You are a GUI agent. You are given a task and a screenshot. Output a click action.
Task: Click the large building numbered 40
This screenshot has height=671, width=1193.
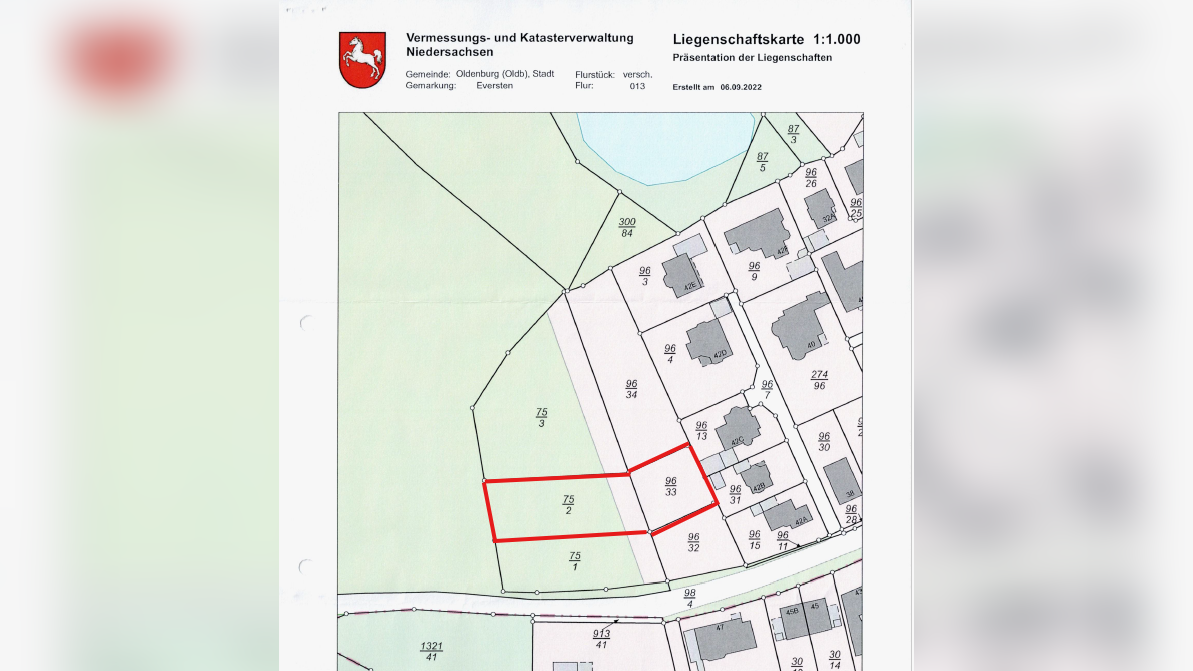(799, 325)
